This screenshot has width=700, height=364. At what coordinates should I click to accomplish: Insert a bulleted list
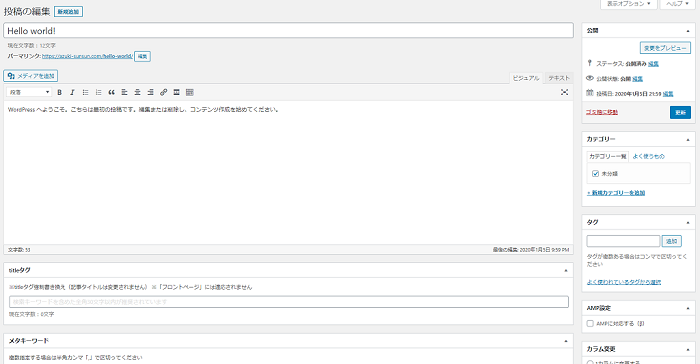pyautogui.click(x=85, y=92)
